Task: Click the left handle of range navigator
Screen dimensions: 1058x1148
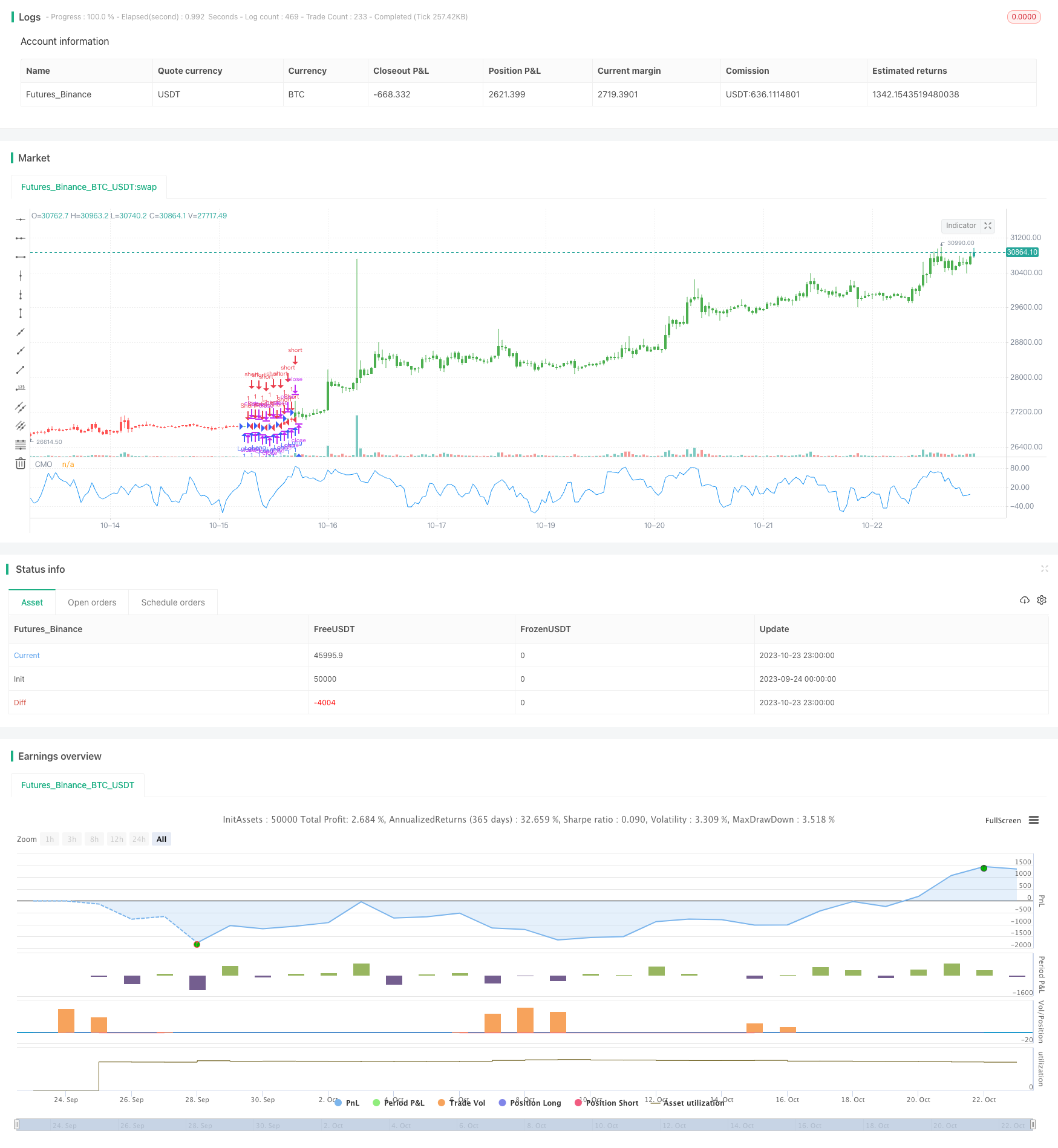Action: (17, 1125)
